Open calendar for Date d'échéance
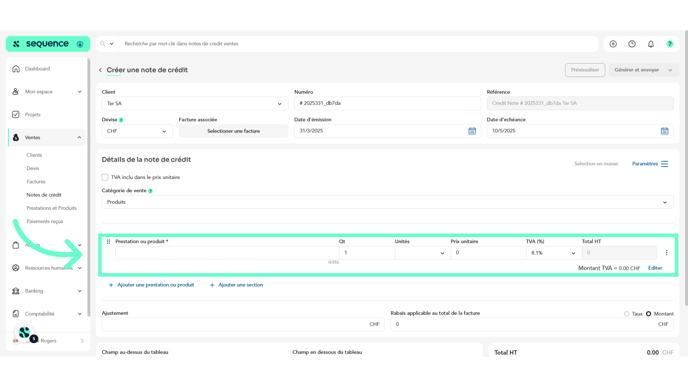Screen dimensions: 688x387 pos(665,131)
